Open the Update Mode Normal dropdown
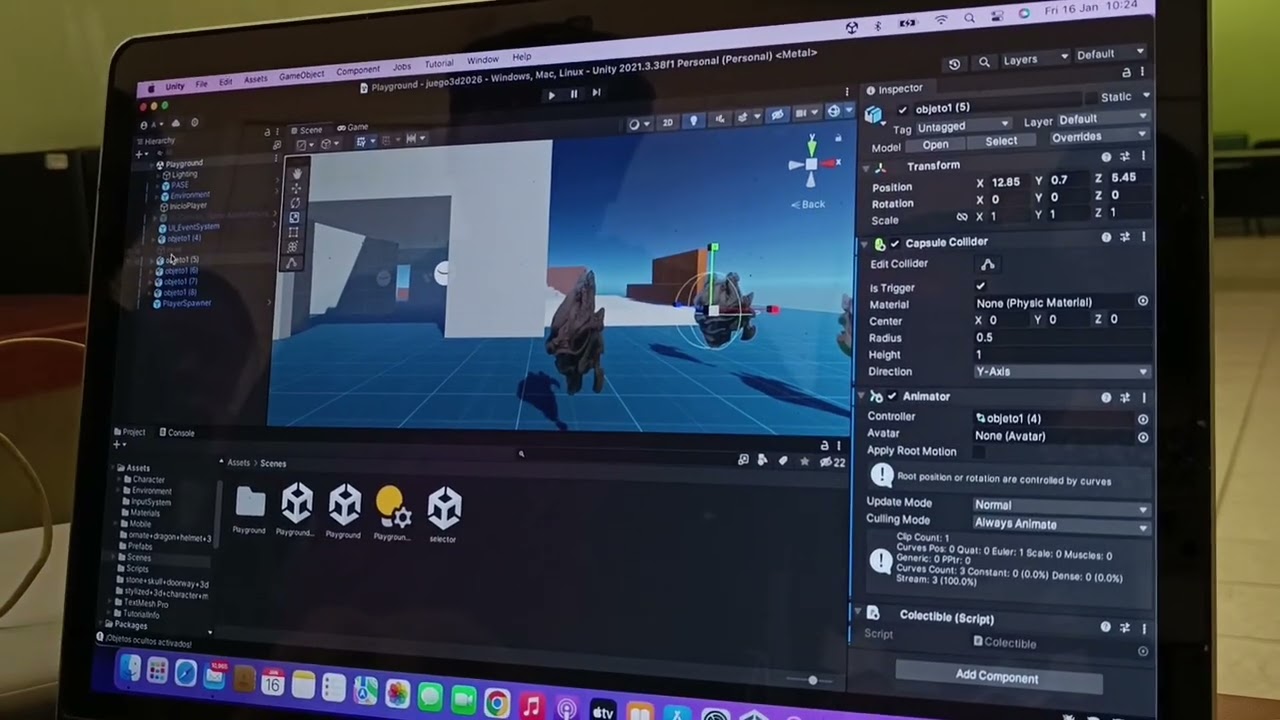 (1061, 506)
